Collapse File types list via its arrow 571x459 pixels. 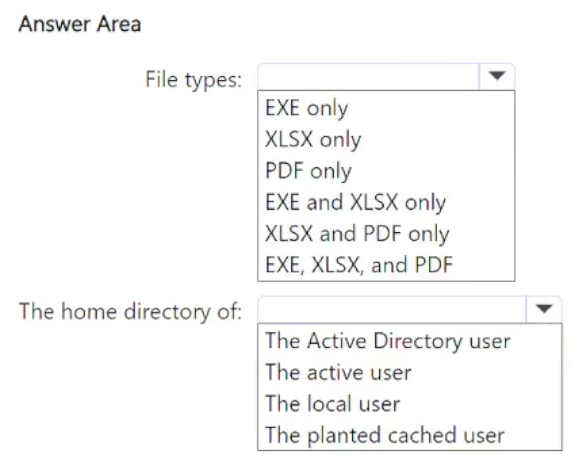(497, 76)
